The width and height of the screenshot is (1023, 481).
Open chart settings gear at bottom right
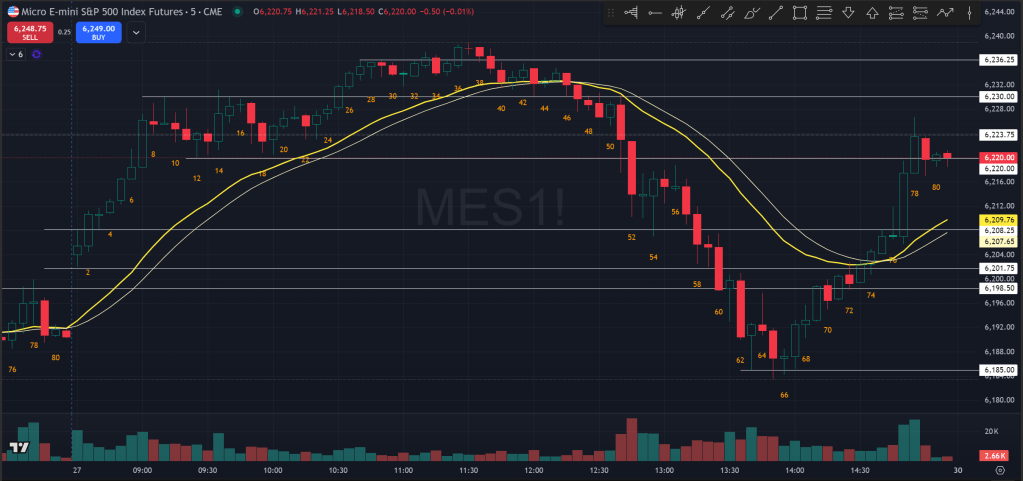999,469
